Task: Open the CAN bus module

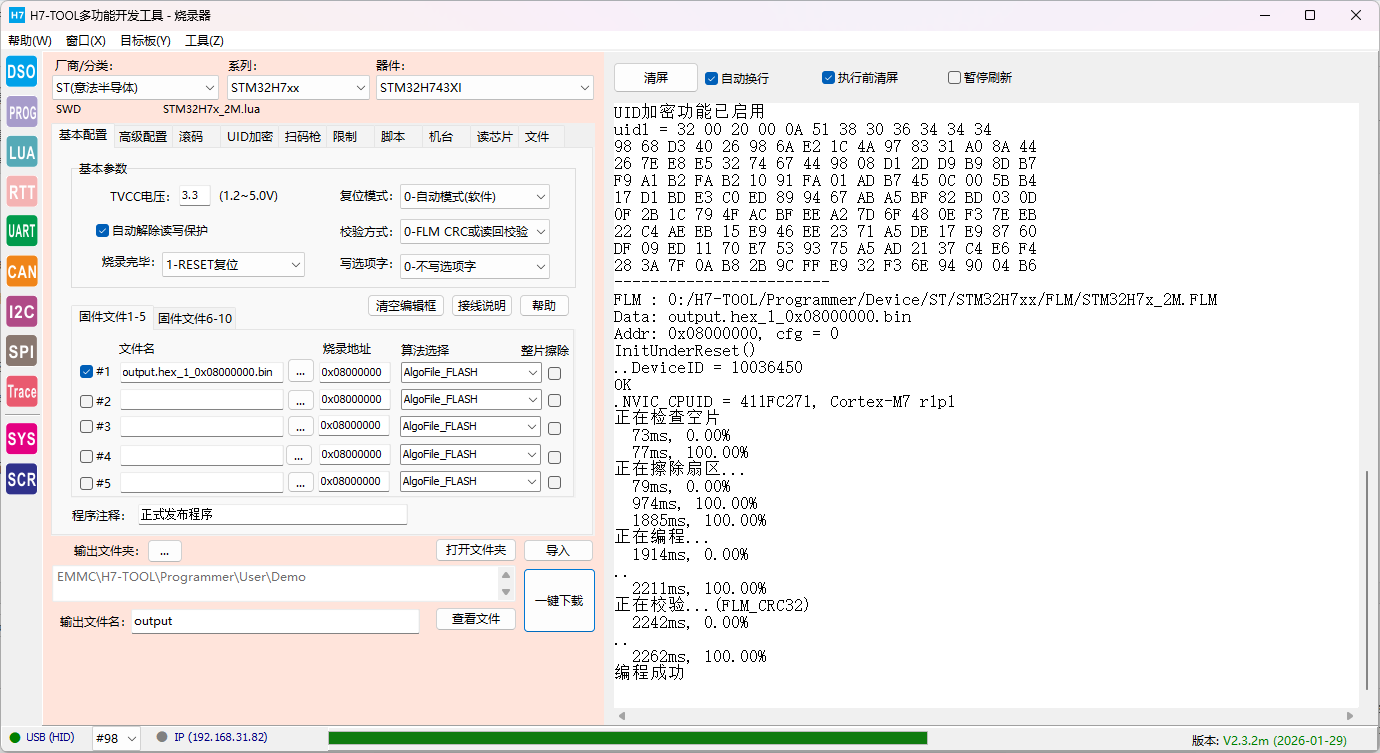Action: click(22, 272)
